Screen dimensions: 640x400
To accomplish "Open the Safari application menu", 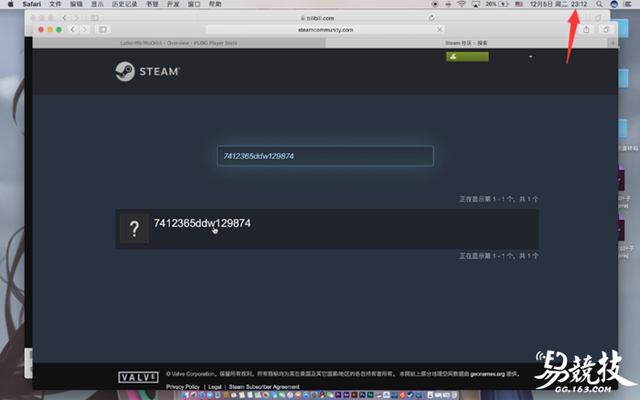I will pyautogui.click(x=31, y=4).
